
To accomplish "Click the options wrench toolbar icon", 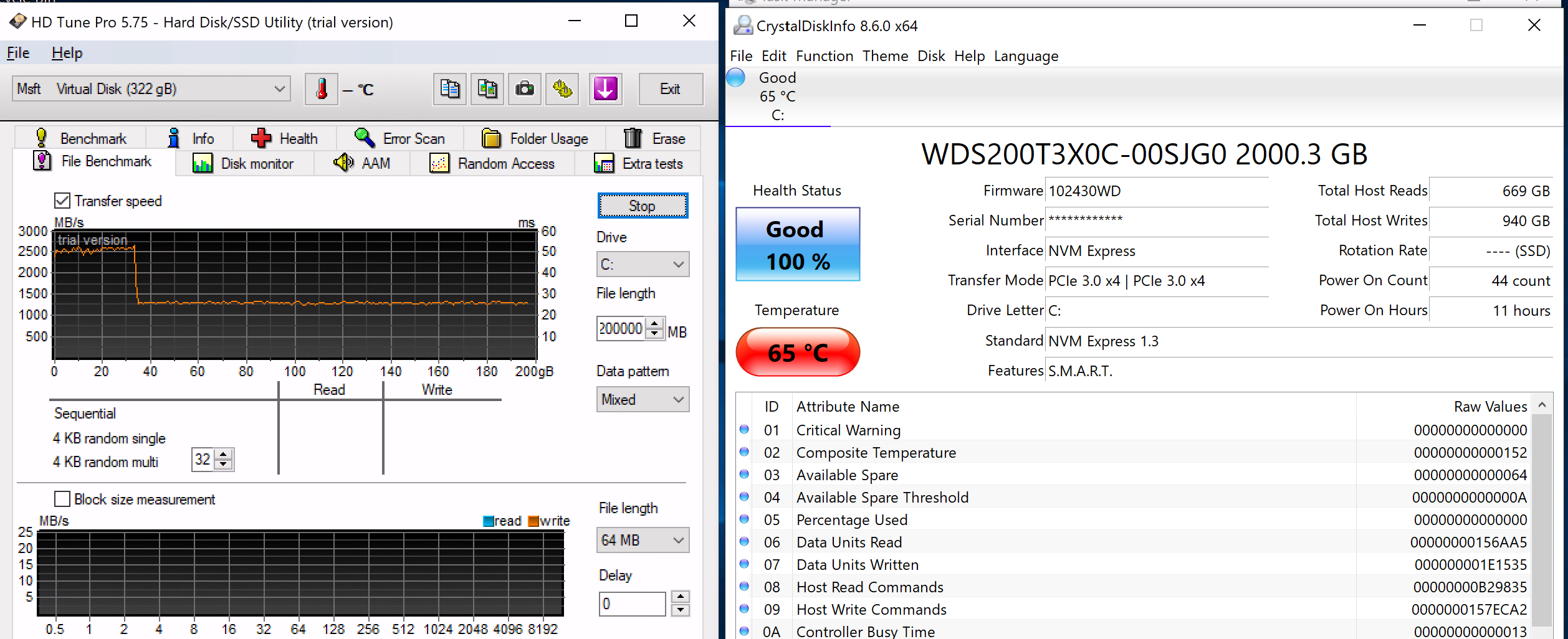I will click(562, 89).
